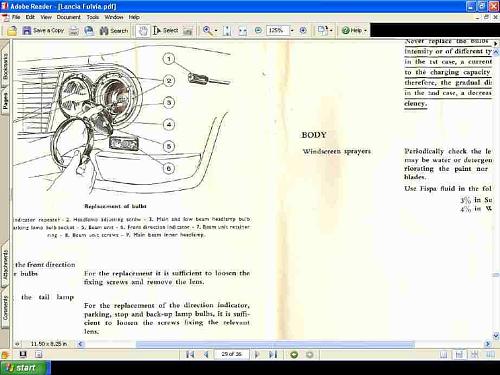Click the Print icon

pos(74,31)
